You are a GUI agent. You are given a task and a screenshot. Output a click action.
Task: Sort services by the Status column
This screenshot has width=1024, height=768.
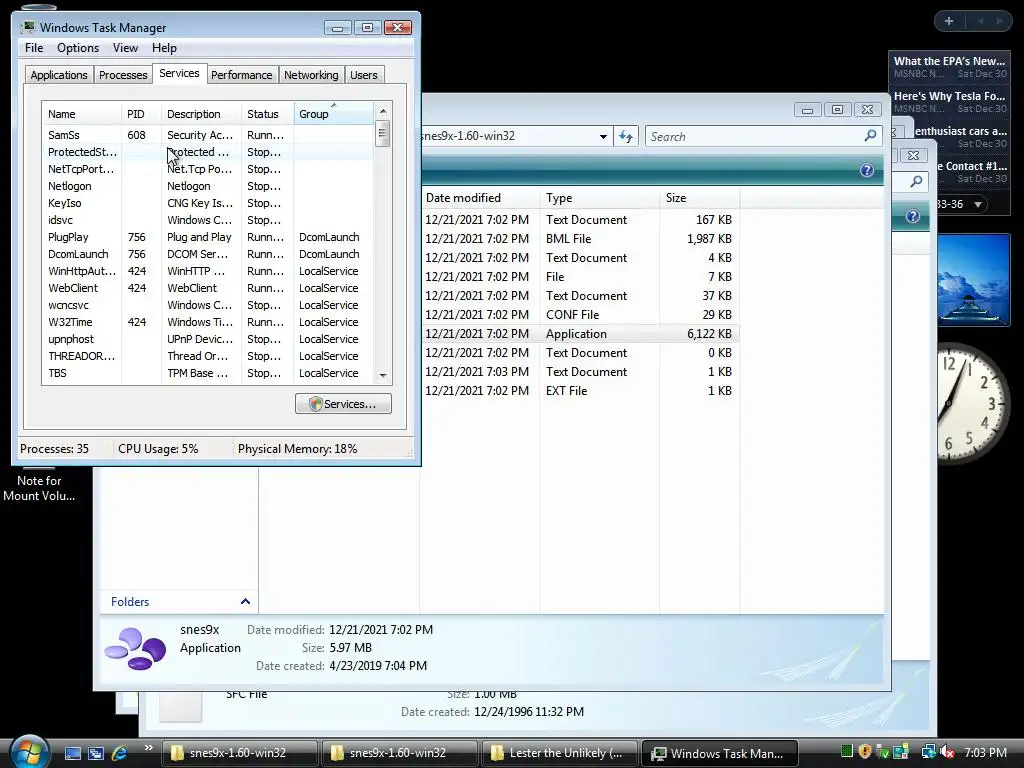[x=268, y=114]
